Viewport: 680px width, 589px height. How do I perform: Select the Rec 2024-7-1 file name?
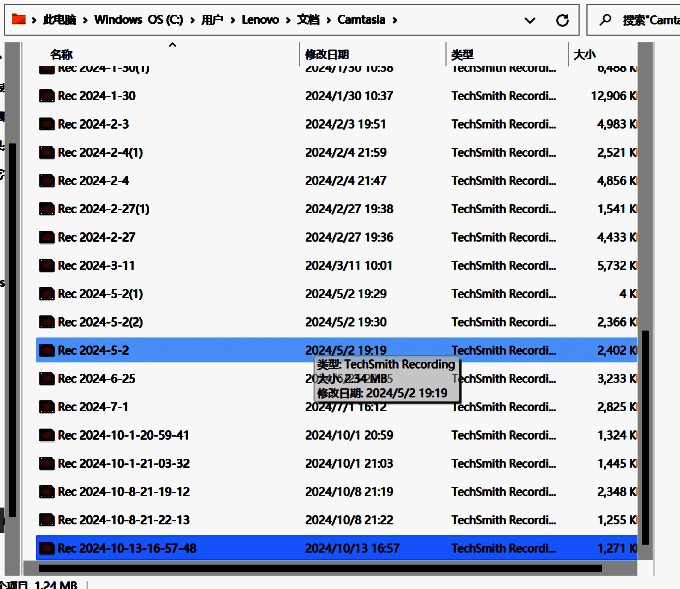pyautogui.click(x=93, y=407)
